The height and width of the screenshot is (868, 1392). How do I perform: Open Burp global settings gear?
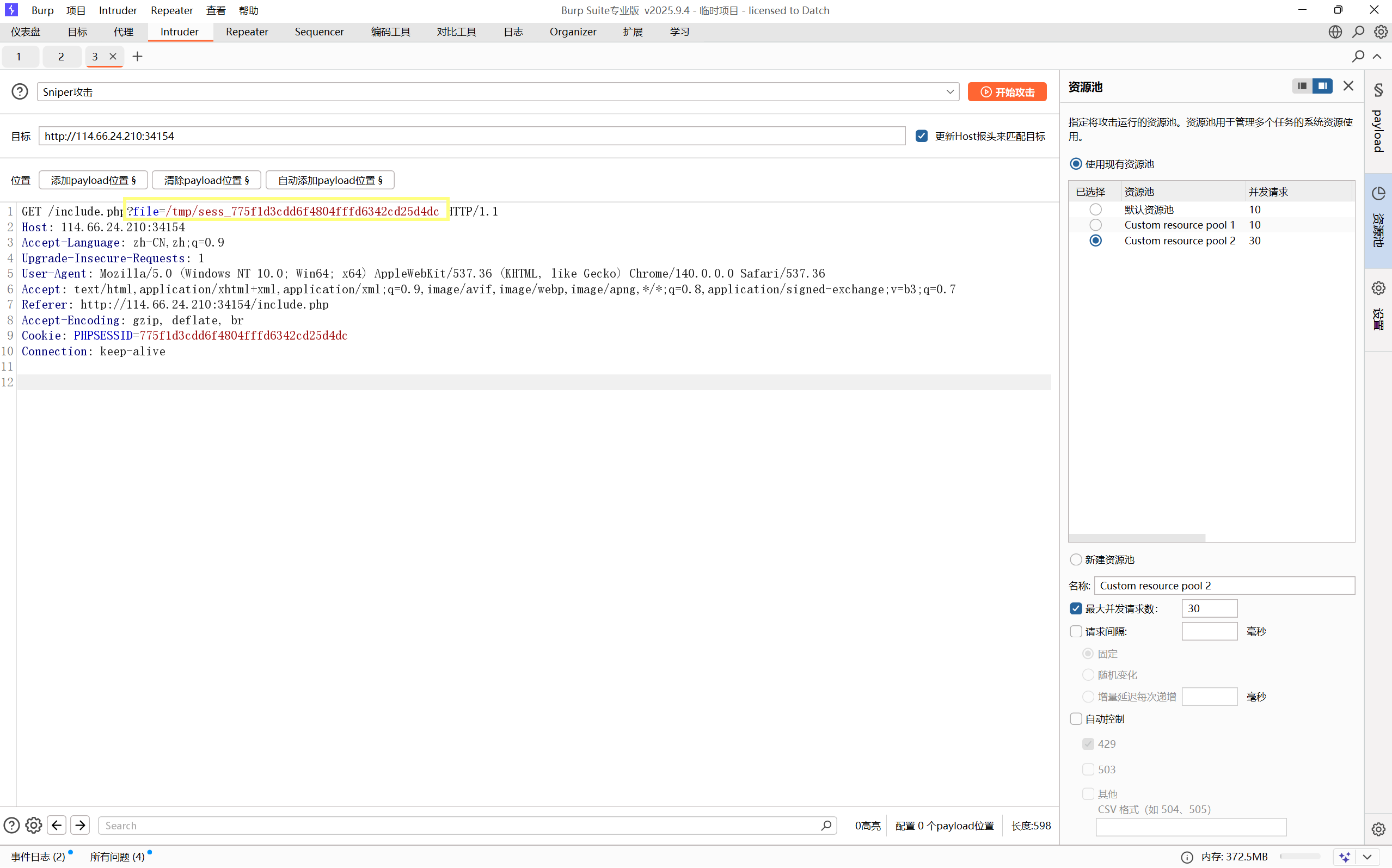(1381, 32)
